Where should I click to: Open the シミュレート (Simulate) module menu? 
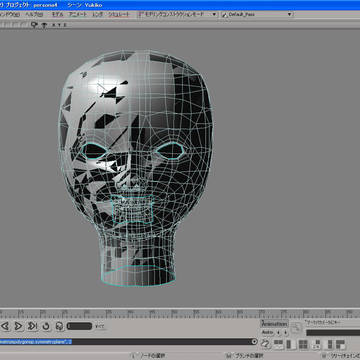click(119, 15)
